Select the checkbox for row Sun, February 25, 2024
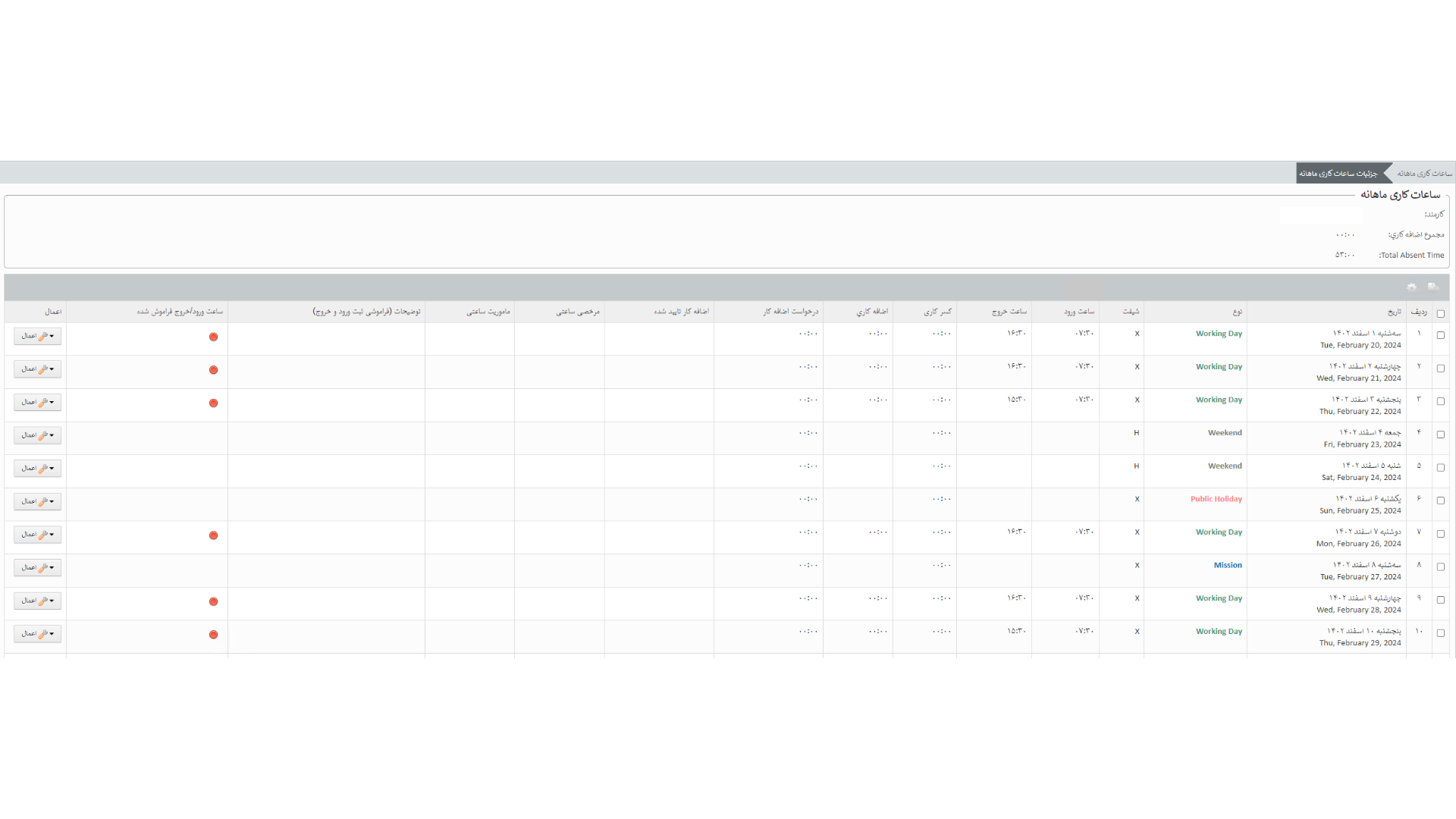1456x819 pixels. pyautogui.click(x=1441, y=500)
